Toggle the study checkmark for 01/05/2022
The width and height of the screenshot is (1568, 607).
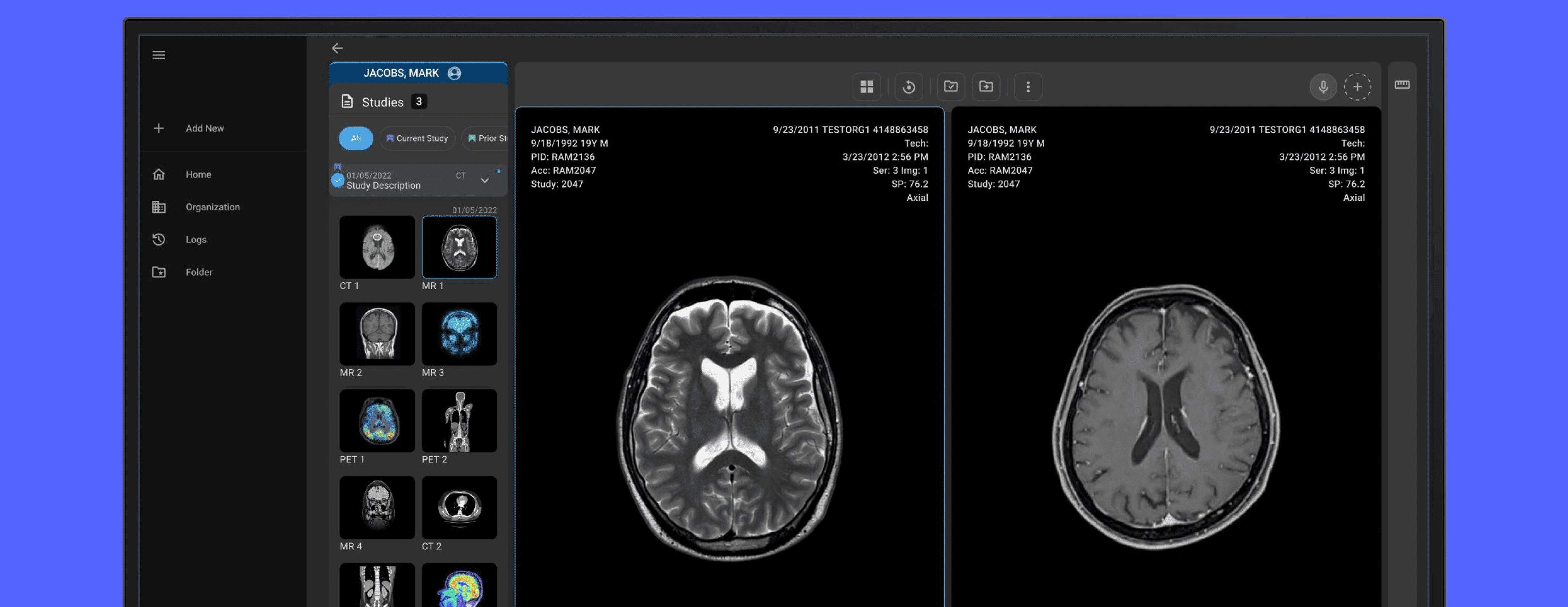pyautogui.click(x=337, y=180)
